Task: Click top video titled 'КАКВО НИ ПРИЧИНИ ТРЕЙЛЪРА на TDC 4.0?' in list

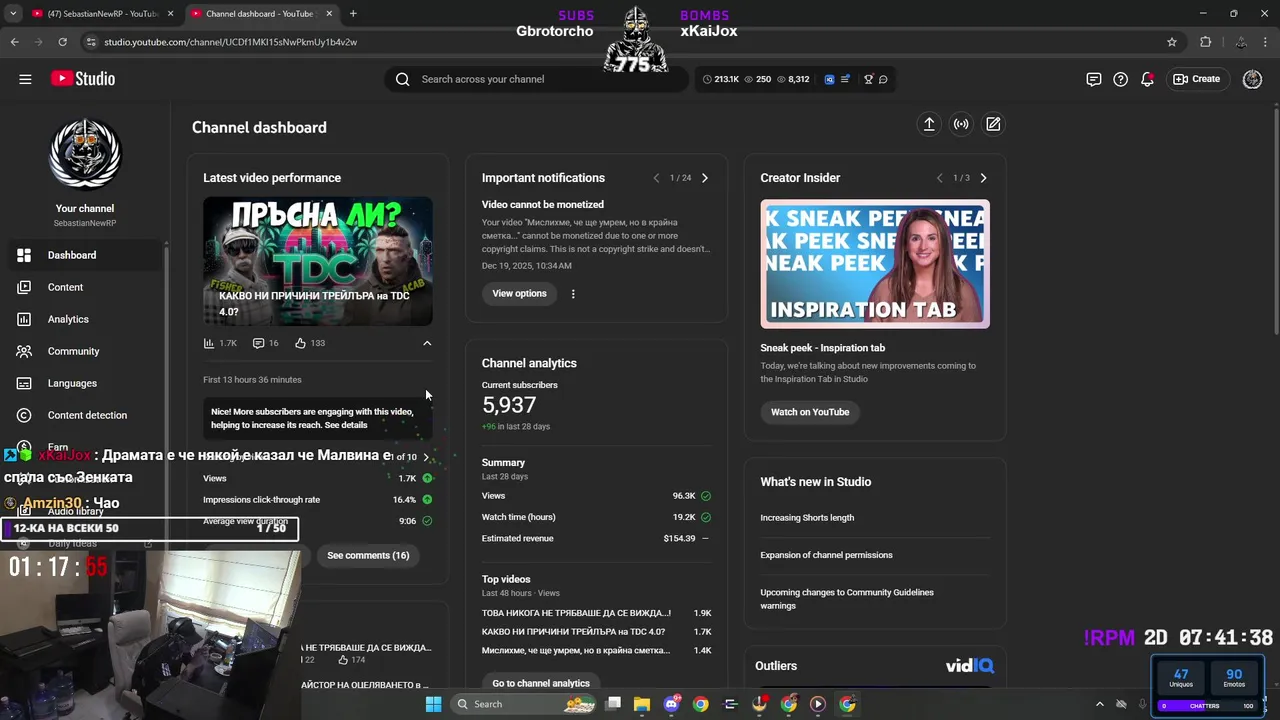Action: [573, 632]
